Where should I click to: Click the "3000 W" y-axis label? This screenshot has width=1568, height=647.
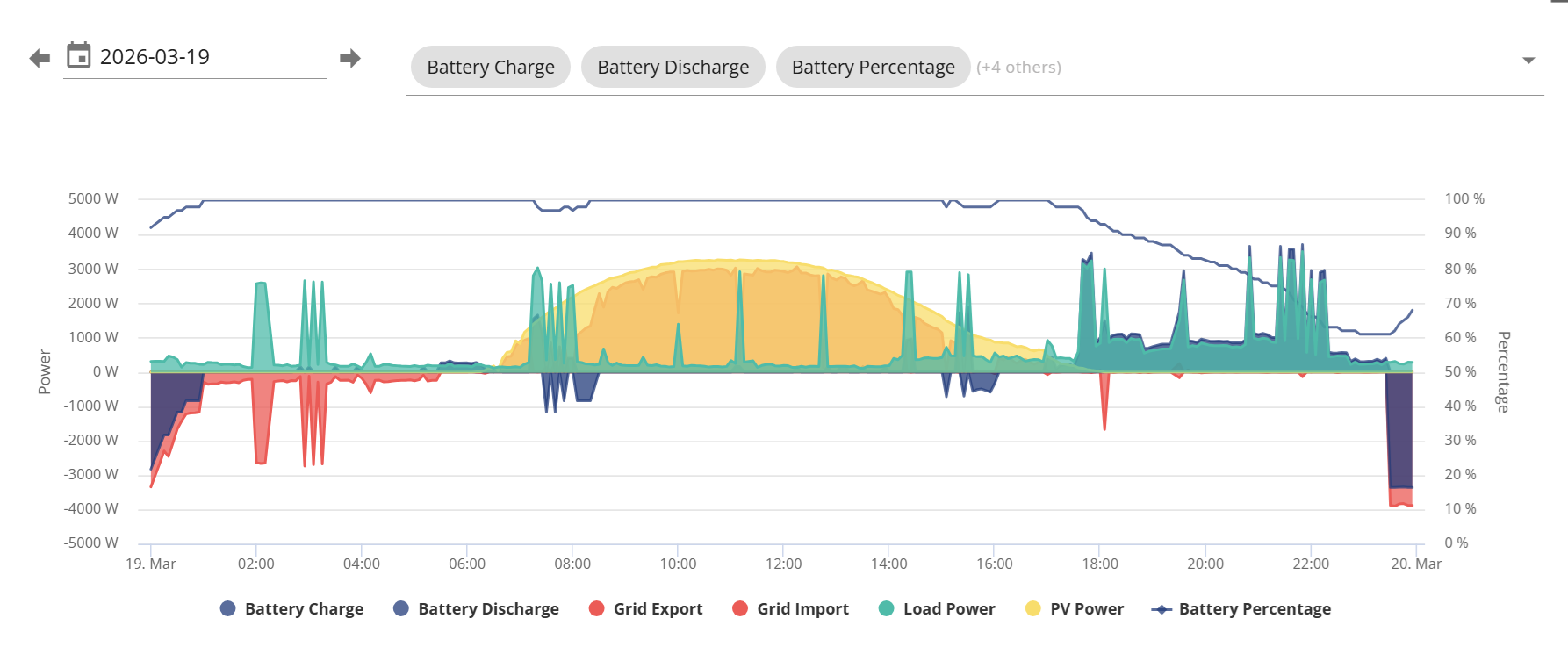click(x=93, y=269)
